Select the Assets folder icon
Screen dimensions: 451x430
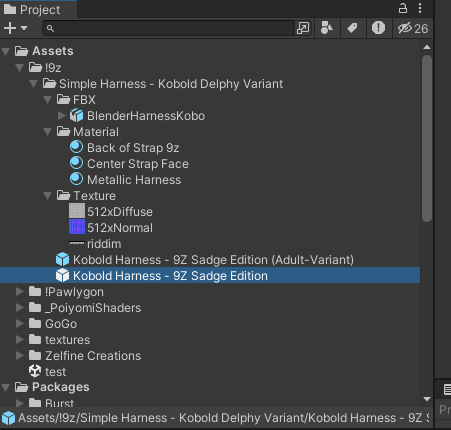(x=21, y=51)
